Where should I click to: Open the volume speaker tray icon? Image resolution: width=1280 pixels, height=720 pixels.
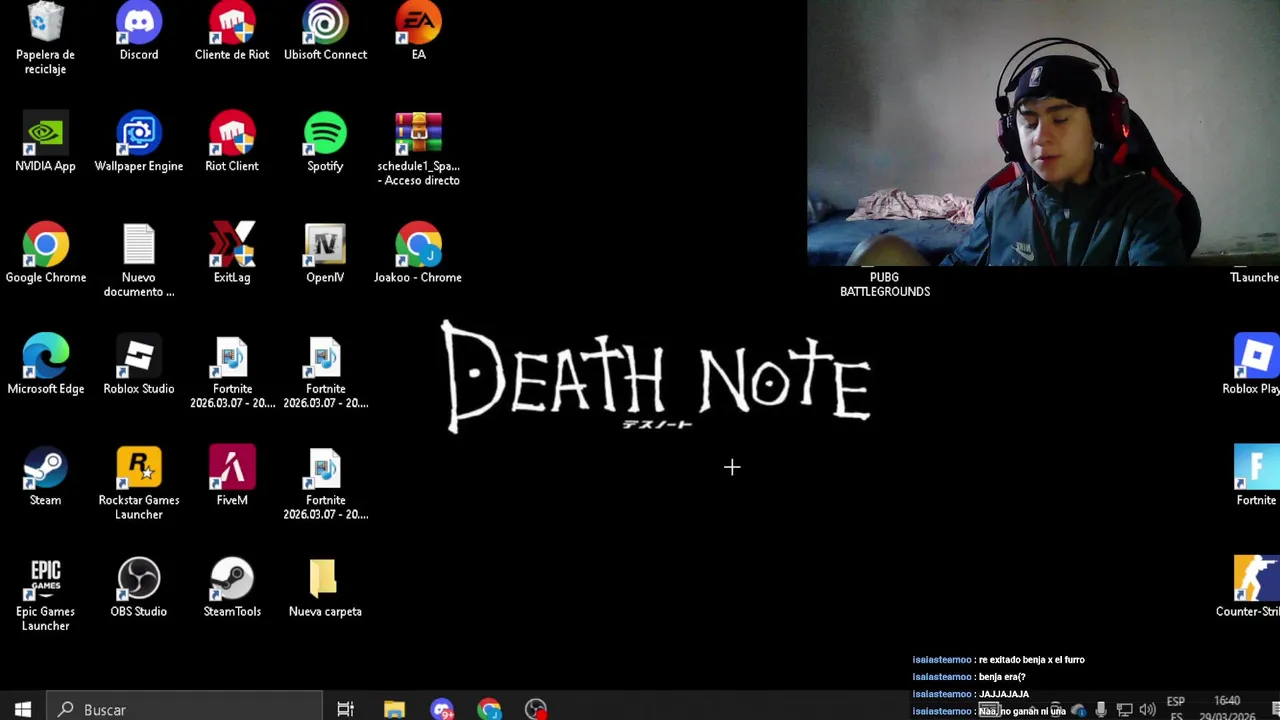(x=1147, y=710)
